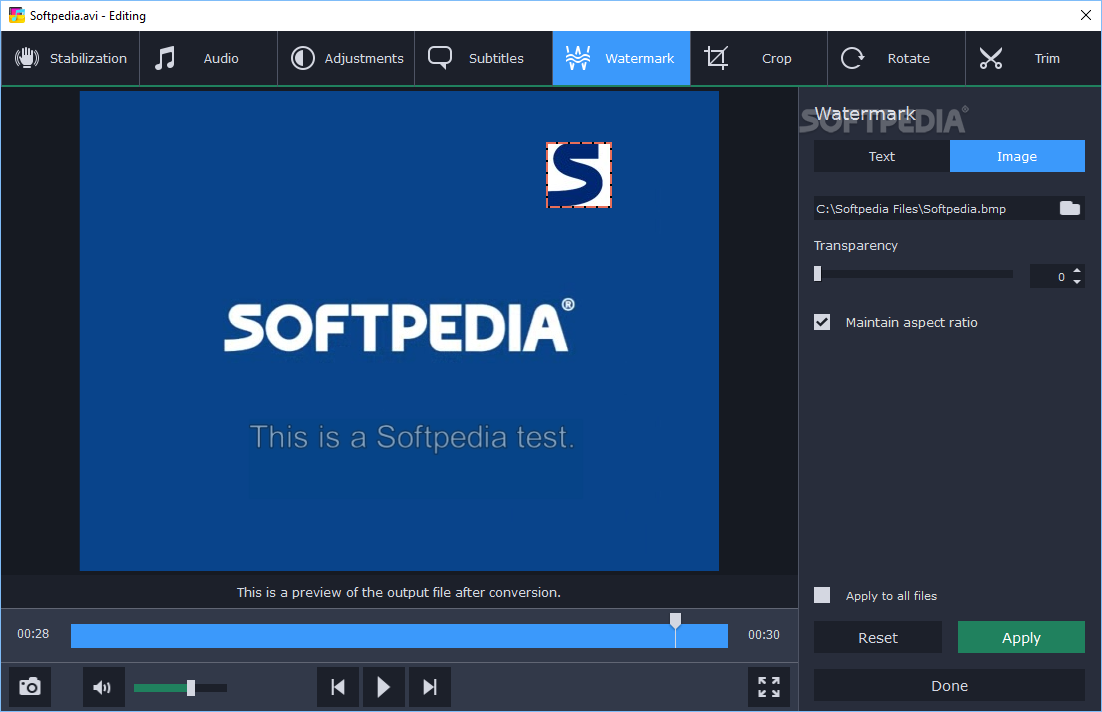
Task: Close the Editing window
Action: click(1085, 15)
